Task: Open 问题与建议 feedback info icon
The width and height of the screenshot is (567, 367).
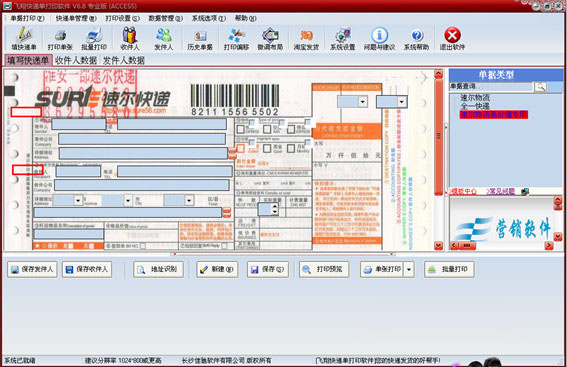Action: click(379, 39)
